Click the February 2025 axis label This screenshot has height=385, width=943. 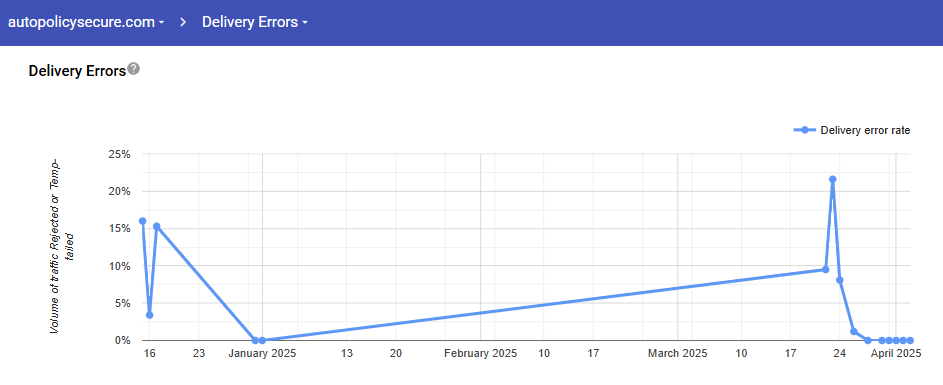tap(481, 354)
